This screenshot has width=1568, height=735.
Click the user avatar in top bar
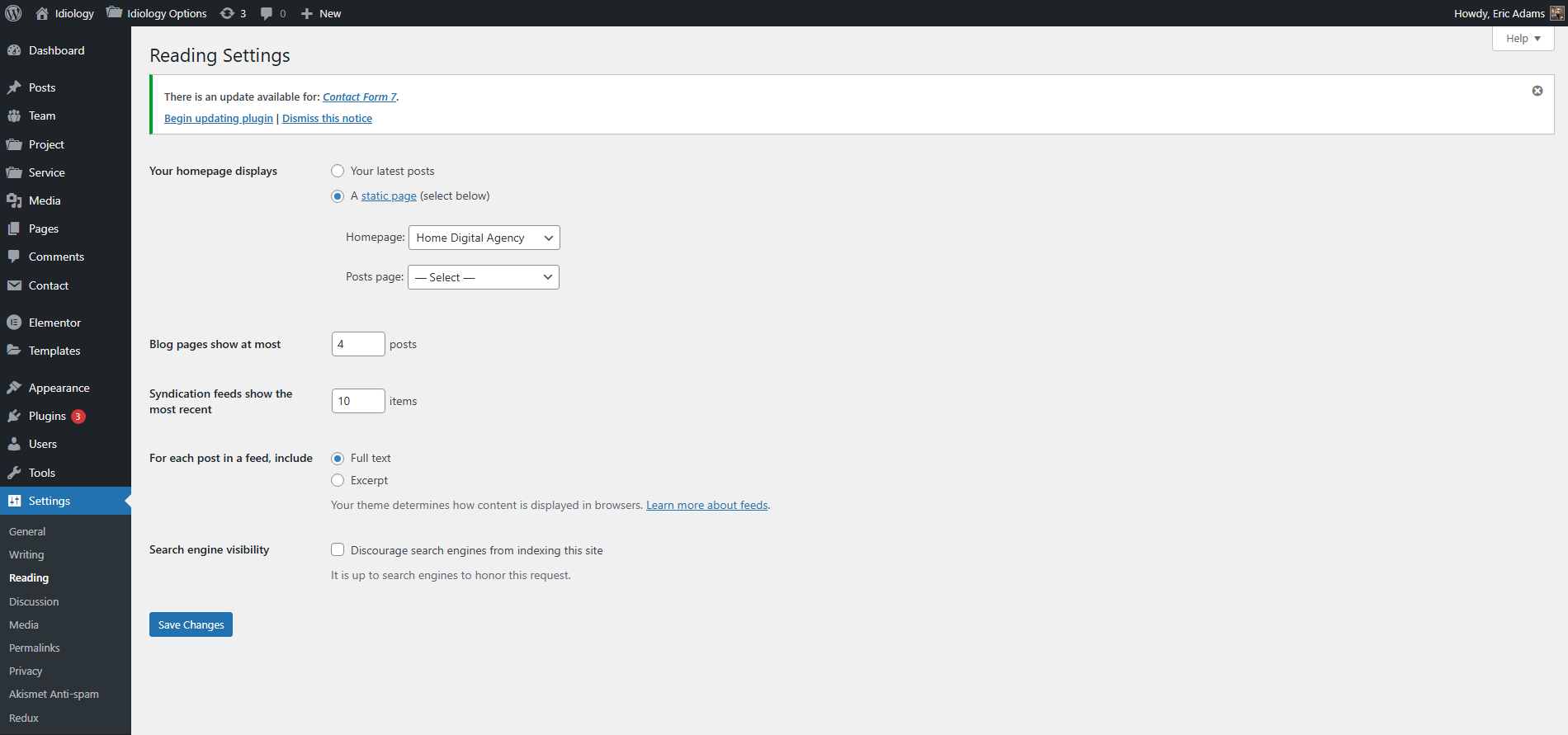pos(1556,13)
